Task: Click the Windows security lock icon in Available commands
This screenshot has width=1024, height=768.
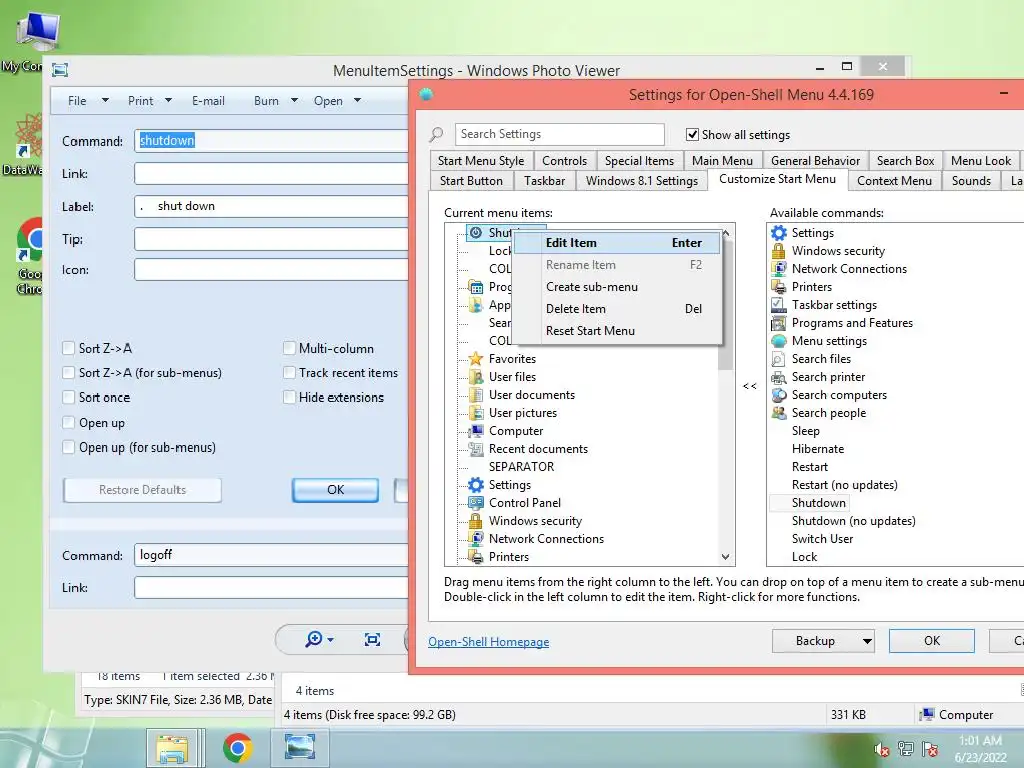Action: (778, 251)
